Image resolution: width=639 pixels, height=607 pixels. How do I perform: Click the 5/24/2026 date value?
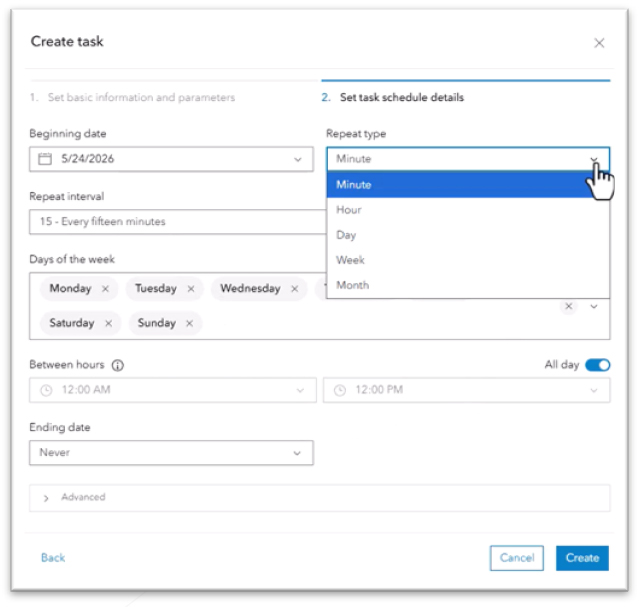click(88, 159)
